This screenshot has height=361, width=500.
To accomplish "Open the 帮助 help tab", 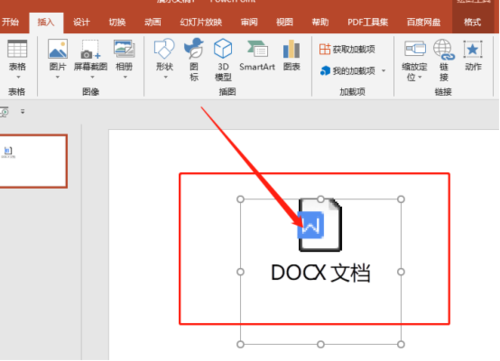I will [x=320, y=22].
